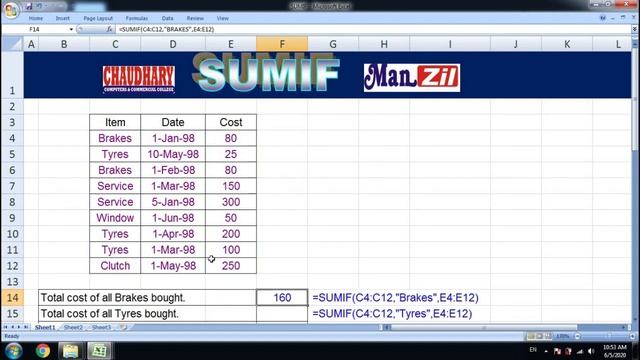The height and width of the screenshot is (360, 640).
Task: Select row 7 header
Action: [12, 186]
